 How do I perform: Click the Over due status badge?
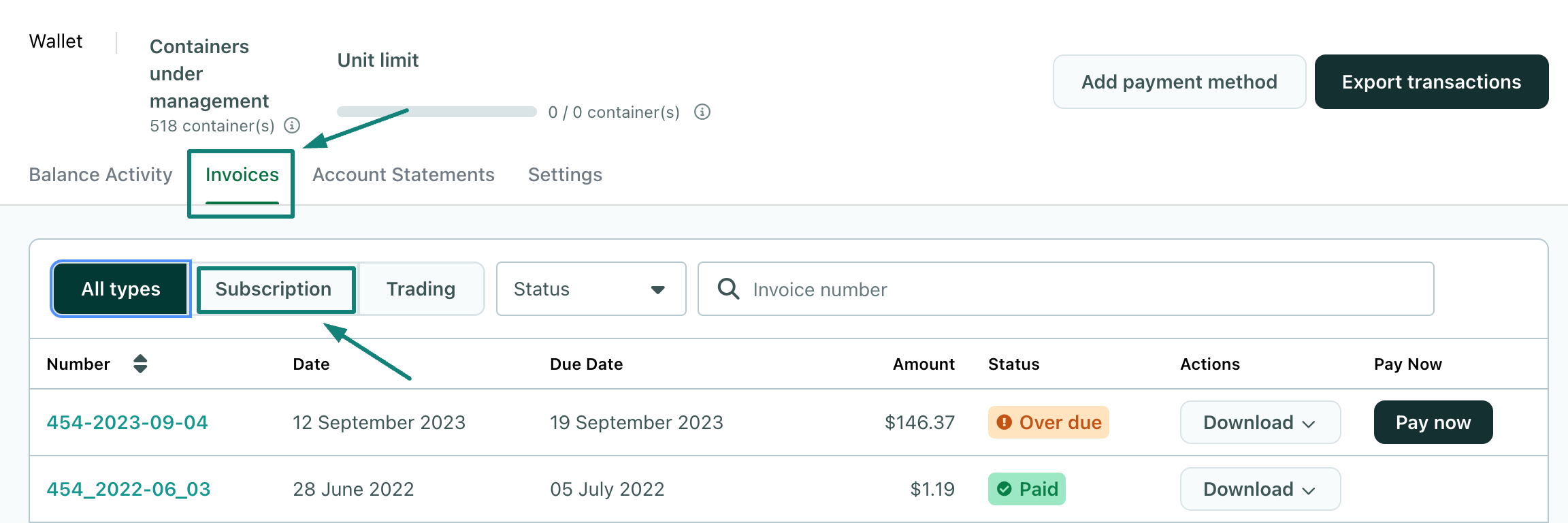pyautogui.click(x=1048, y=422)
